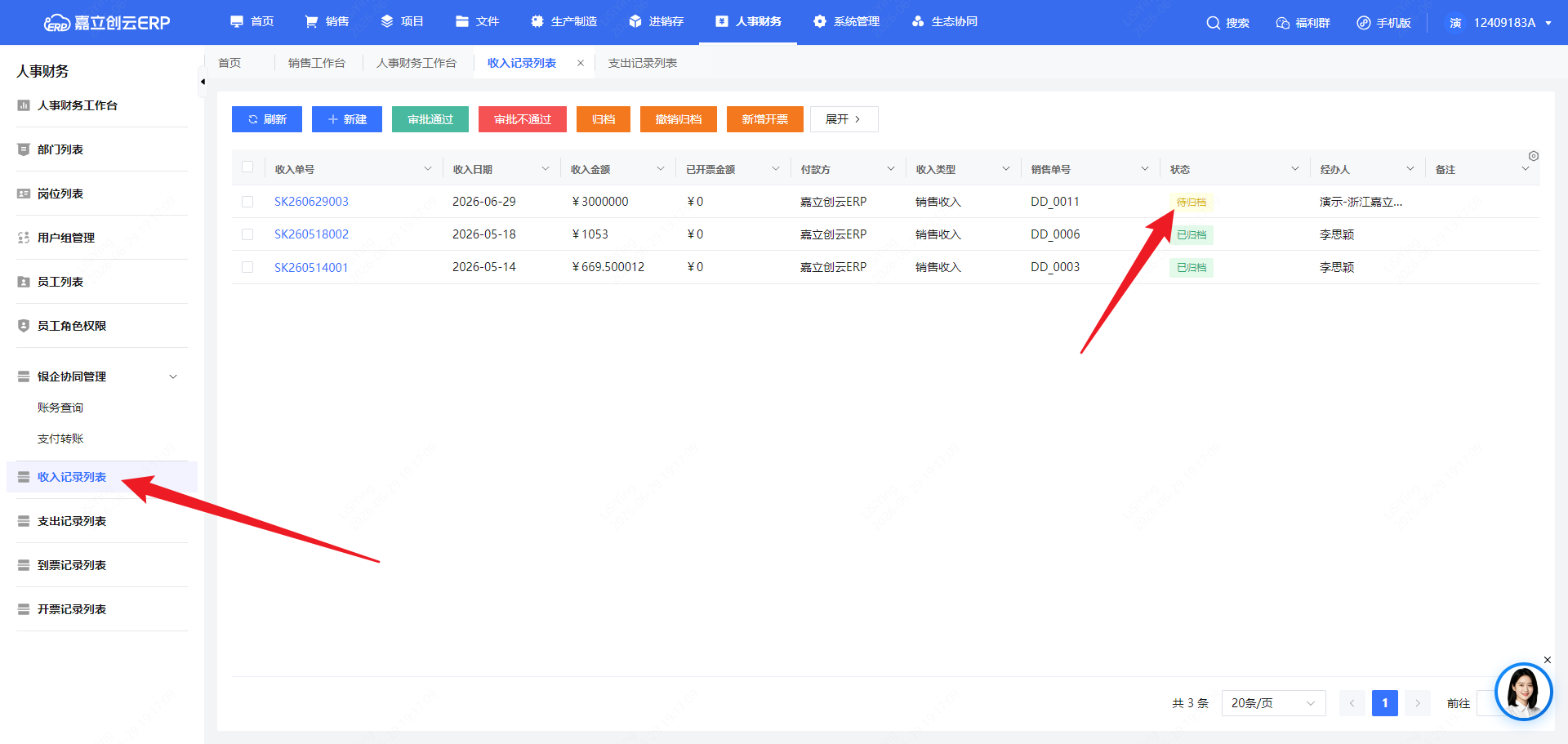Image resolution: width=1568 pixels, height=744 pixels.
Task: Open 已开票金额 column filter chevron
Action: pos(776,169)
